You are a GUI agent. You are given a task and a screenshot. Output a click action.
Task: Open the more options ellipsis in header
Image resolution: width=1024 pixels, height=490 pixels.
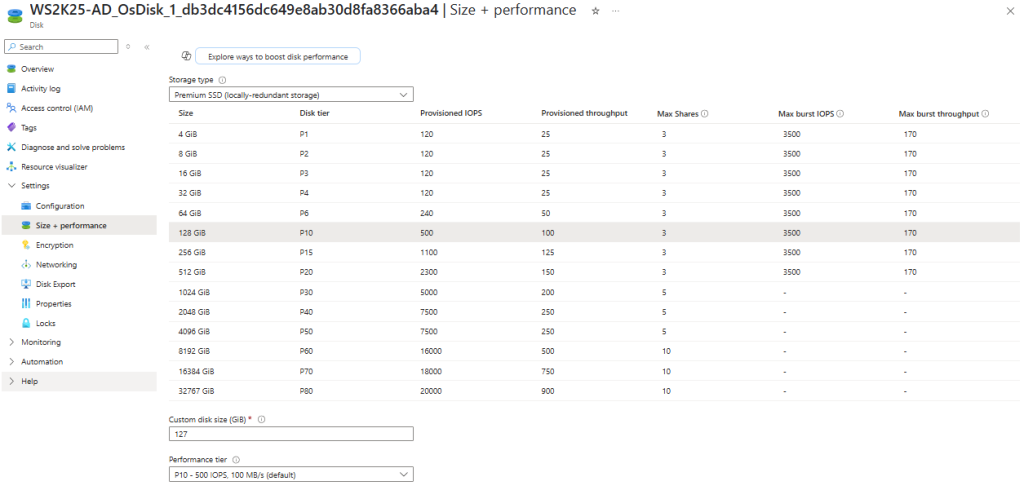[x=614, y=10]
